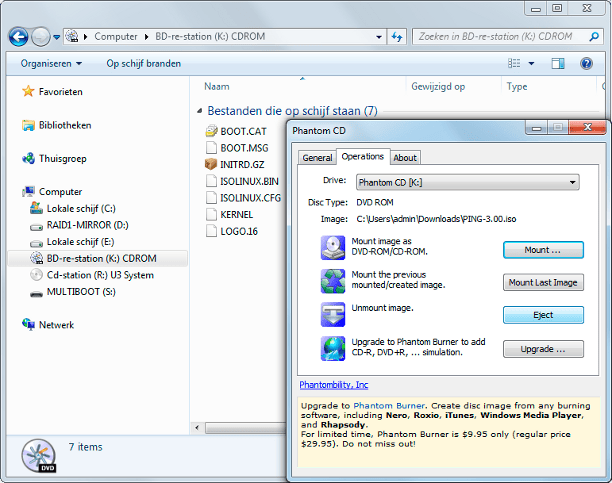Select the INITRD.GZ archive icon
Viewport: 612px width, 483px height.
pyautogui.click(x=211, y=164)
